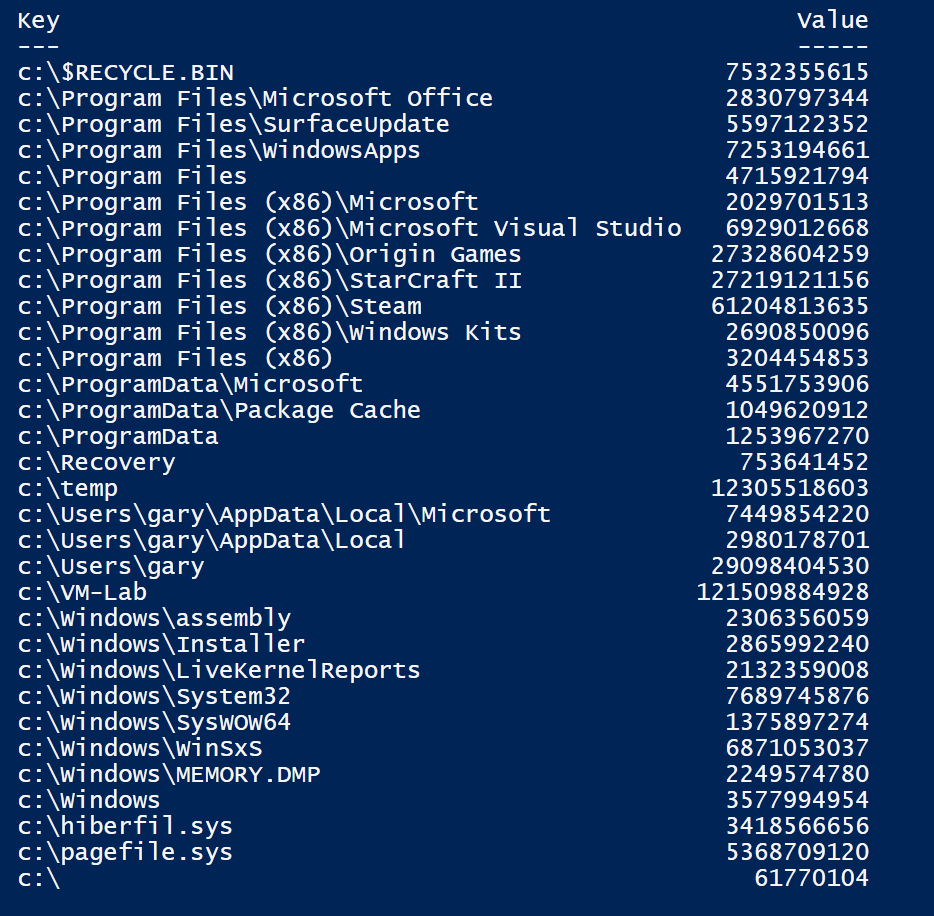Click the c:\temp path text
This screenshot has height=916, width=934.
pos(68,488)
